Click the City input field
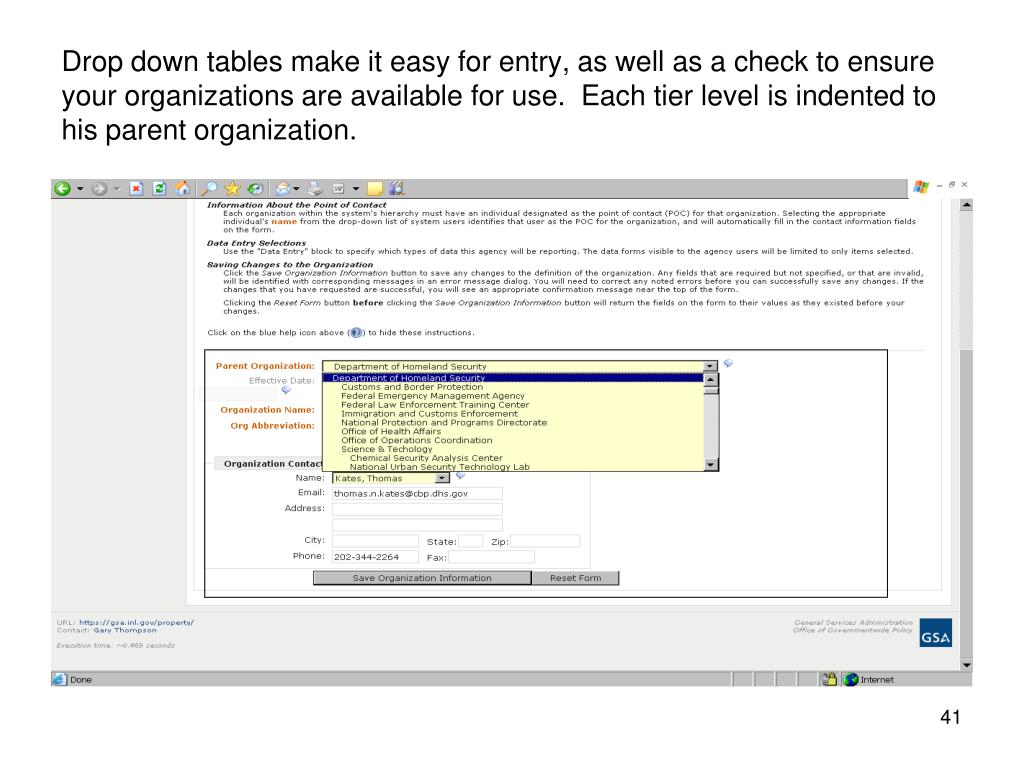This screenshot has height=768, width=1024. tap(376, 541)
